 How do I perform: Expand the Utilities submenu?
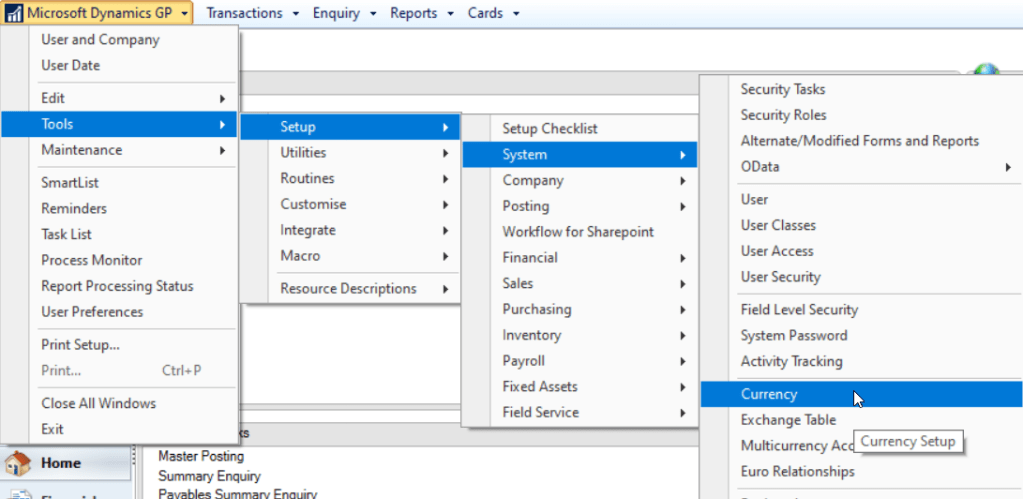tap(303, 153)
